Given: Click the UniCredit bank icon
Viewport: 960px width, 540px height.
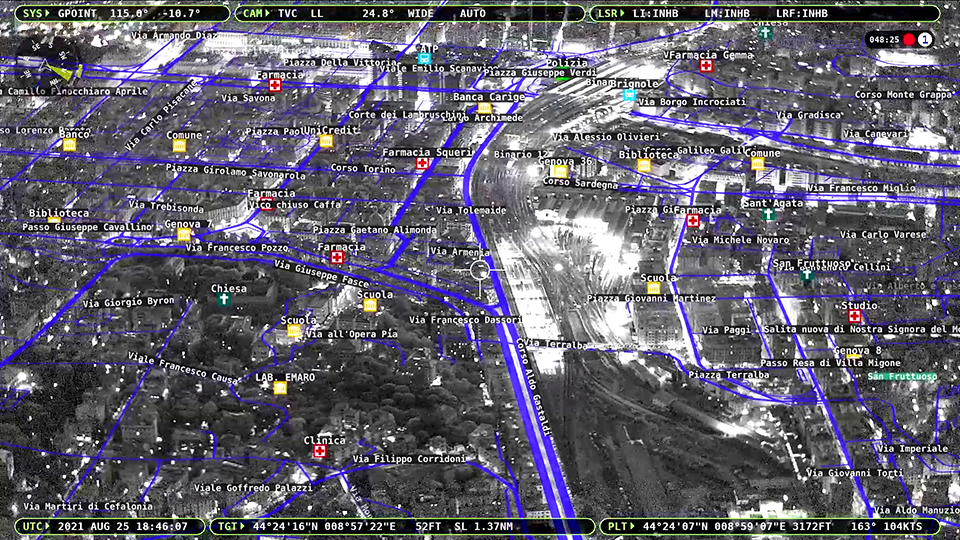Looking at the screenshot, I should [x=326, y=141].
